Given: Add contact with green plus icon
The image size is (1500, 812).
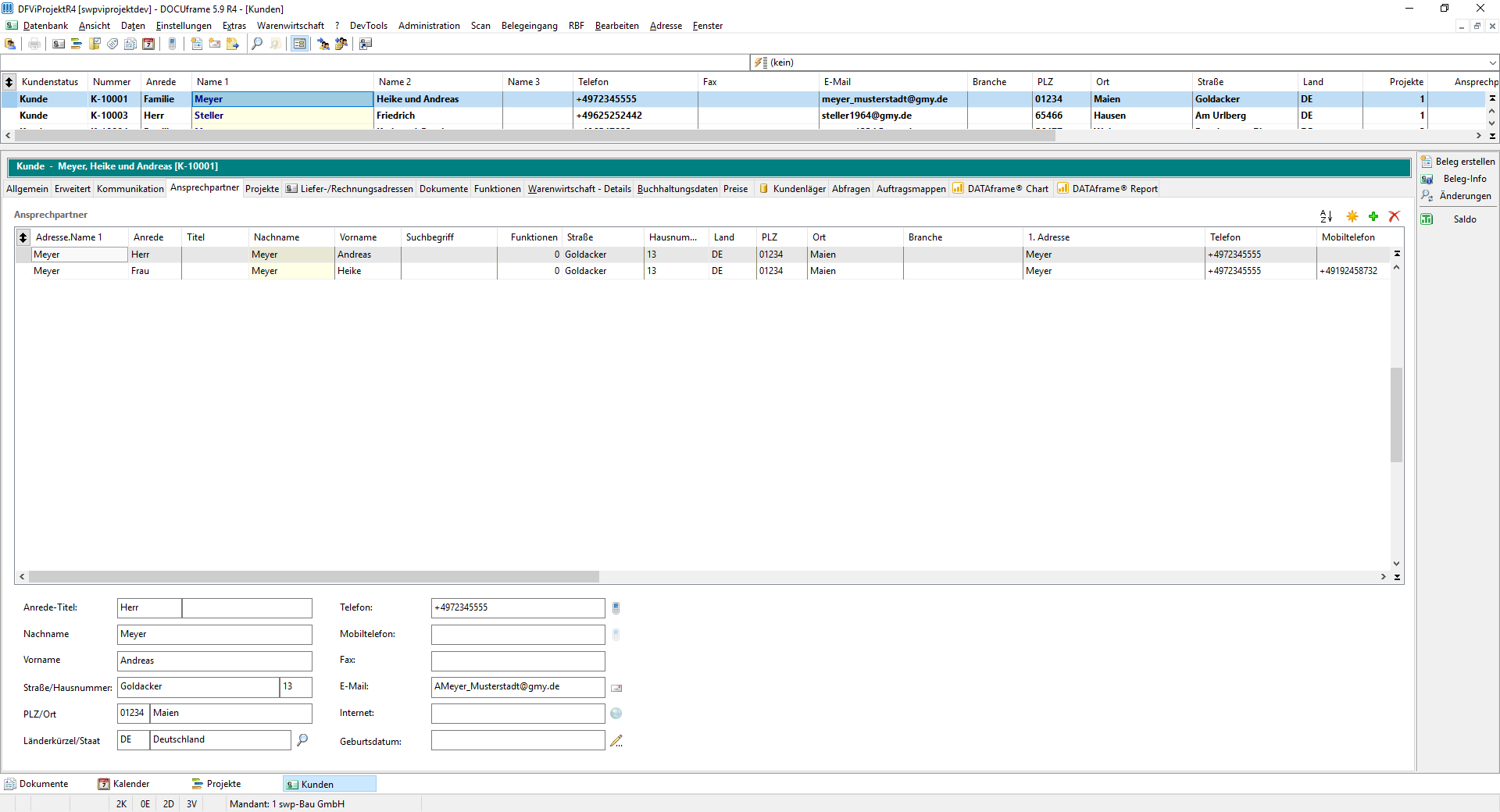Looking at the screenshot, I should (x=1373, y=216).
